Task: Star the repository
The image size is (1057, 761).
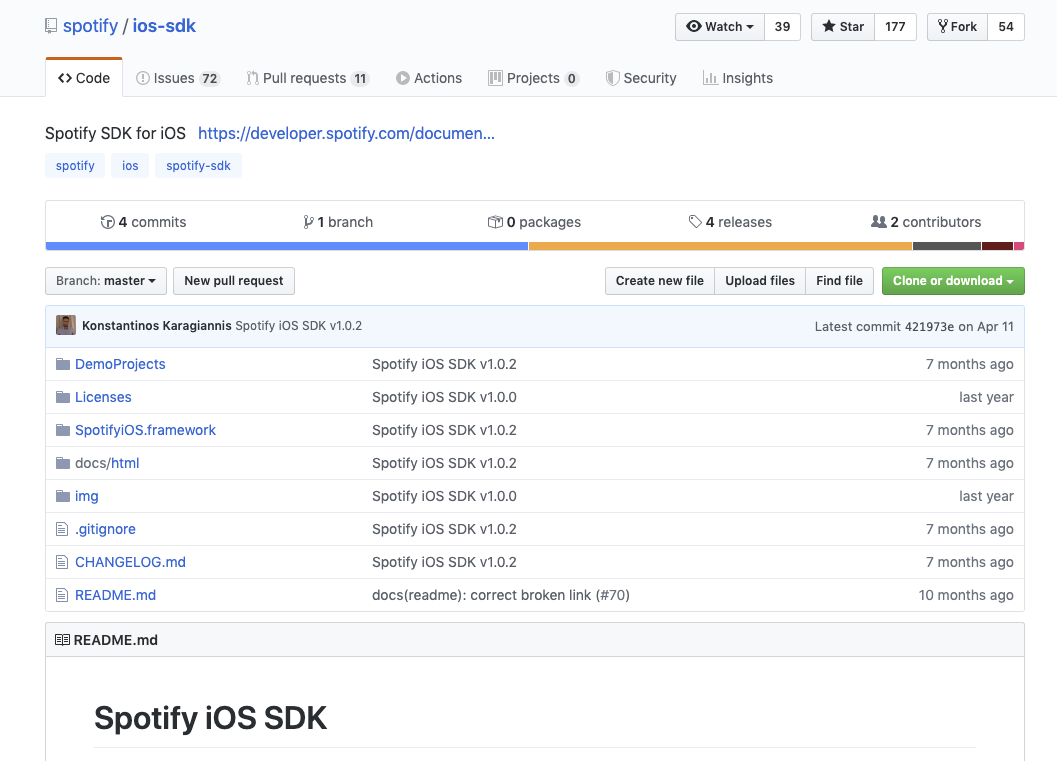Action: coord(843,26)
